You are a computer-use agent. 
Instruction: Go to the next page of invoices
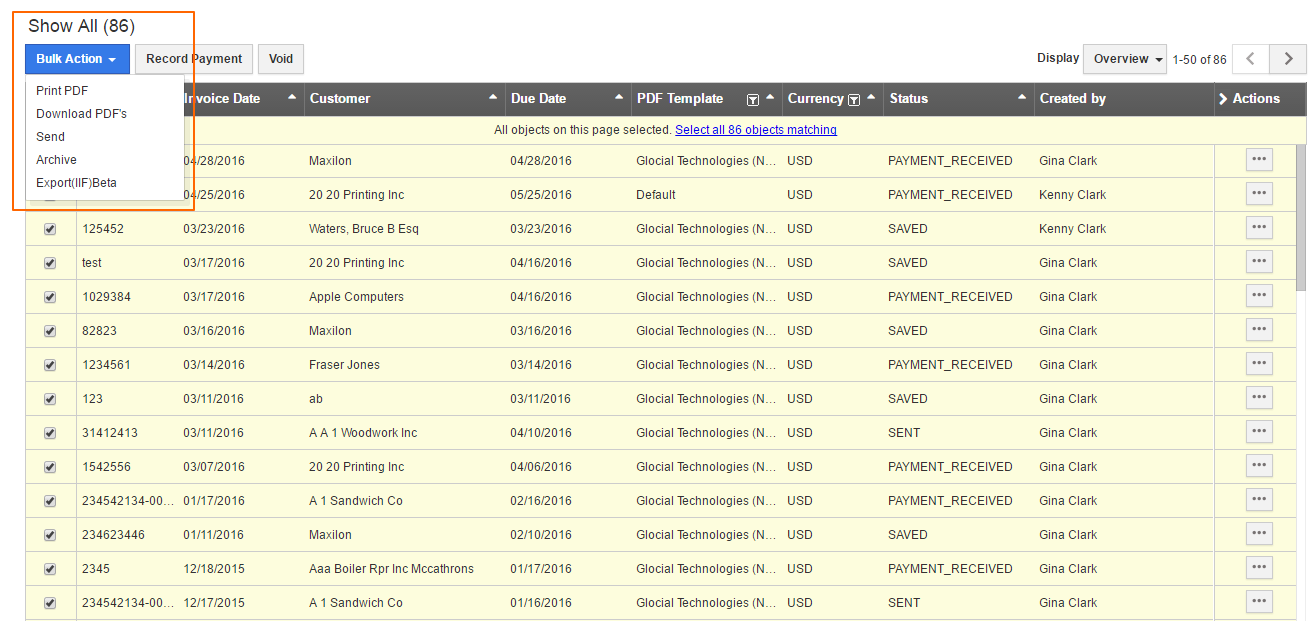click(1288, 59)
